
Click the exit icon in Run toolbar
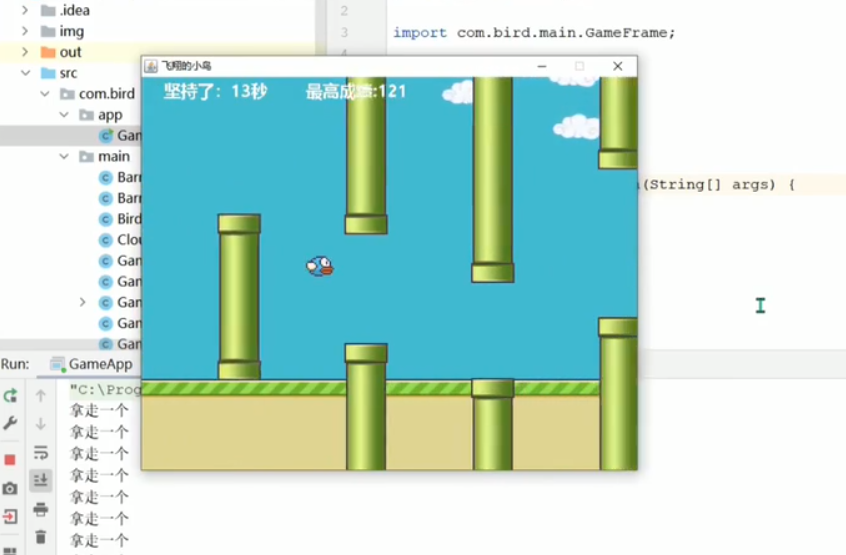click(10, 517)
